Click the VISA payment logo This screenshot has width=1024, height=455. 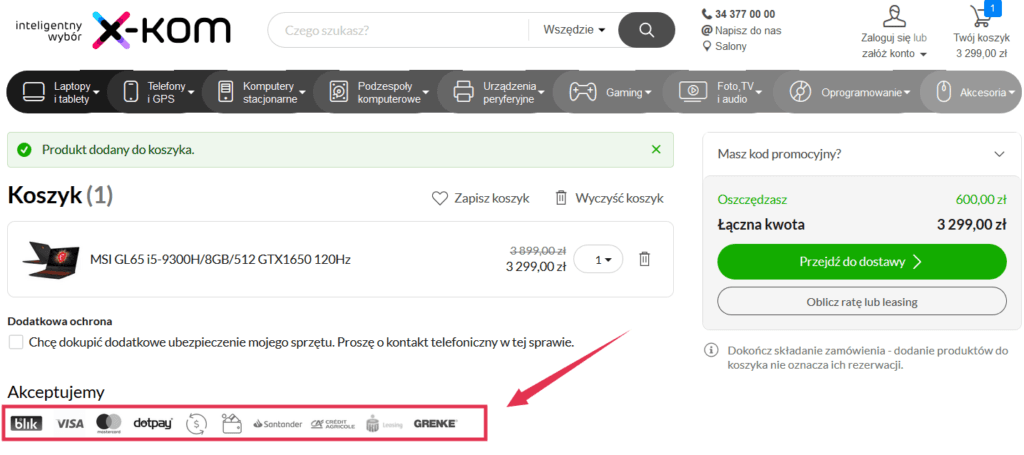[69, 424]
